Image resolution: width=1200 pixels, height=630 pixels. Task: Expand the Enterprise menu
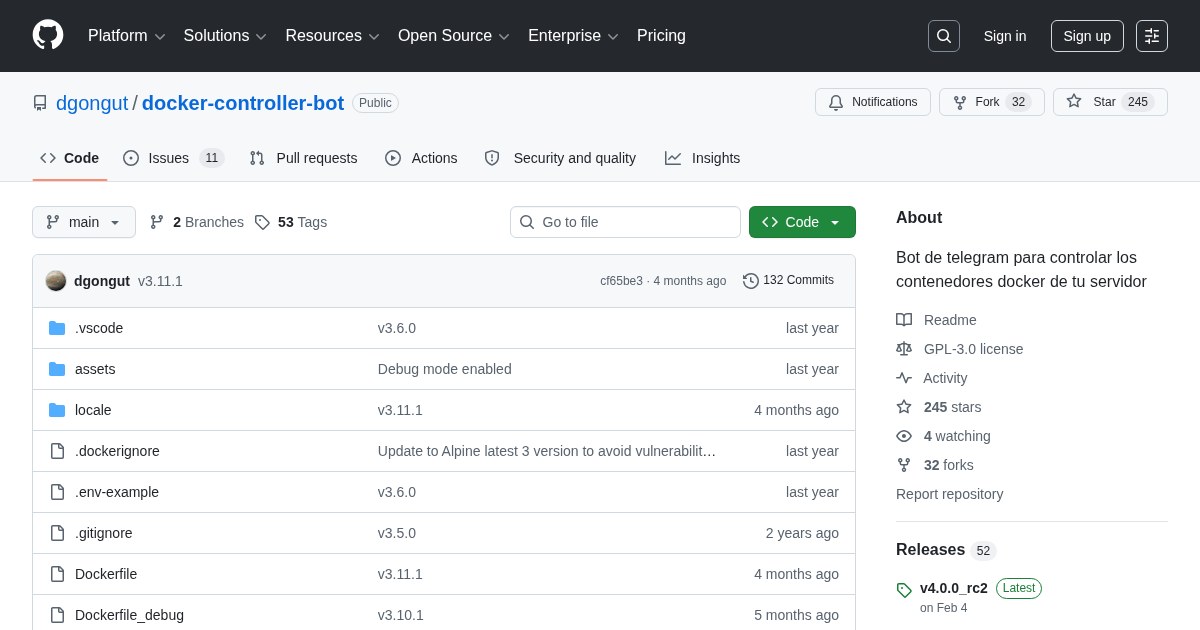pyautogui.click(x=573, y=36)
